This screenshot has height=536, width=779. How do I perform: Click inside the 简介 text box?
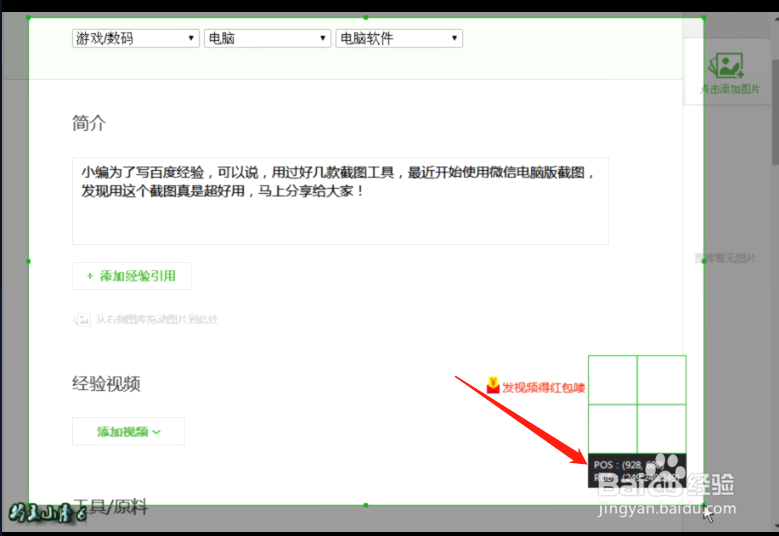pyautogui.click(x=340, y=201)
